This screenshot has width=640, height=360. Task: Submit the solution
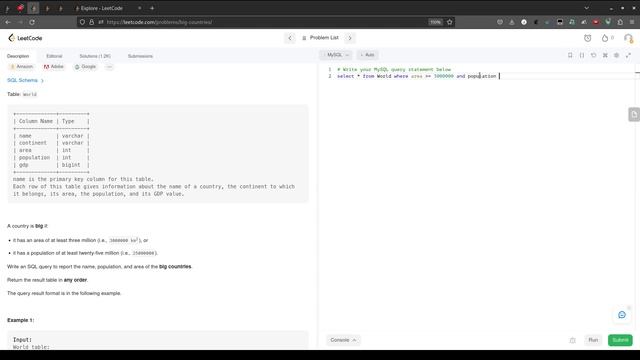(x=620, y=340)
